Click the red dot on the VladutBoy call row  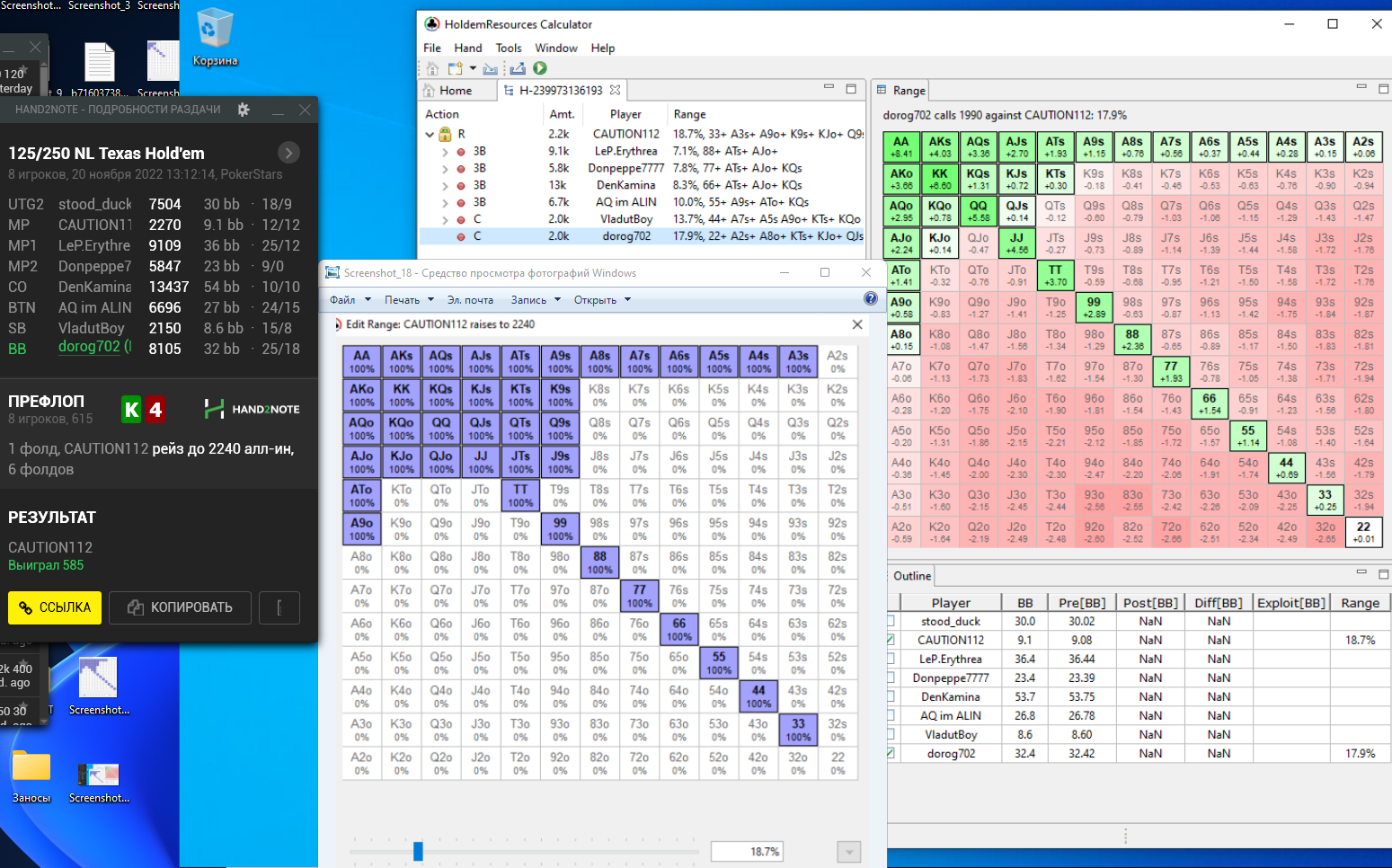click(x=461, y=220)
